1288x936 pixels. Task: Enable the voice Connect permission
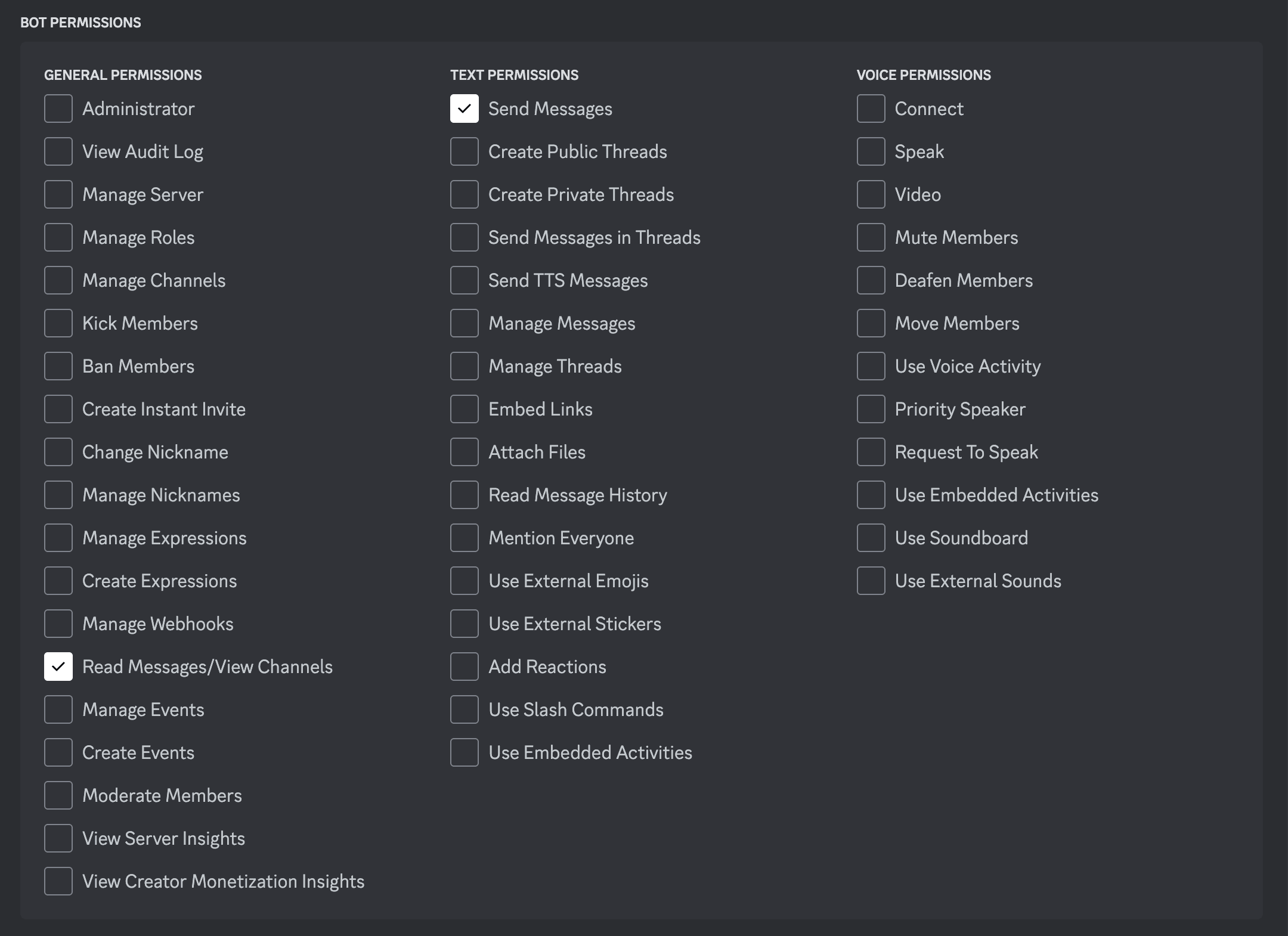click(x=871, y=109)
